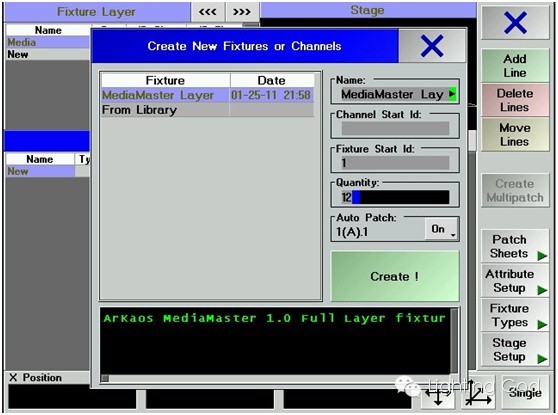Select the From Library row

pyautogui.click(x=207, y=110)
